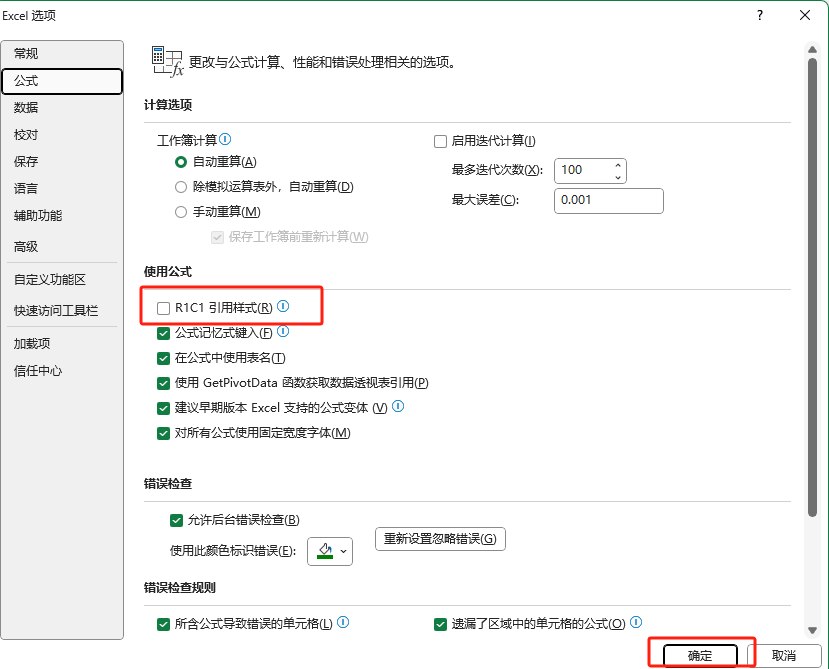
Task: Click info icon beside 遗漏了区域中的单元格的公式
Action: point(637,622)
